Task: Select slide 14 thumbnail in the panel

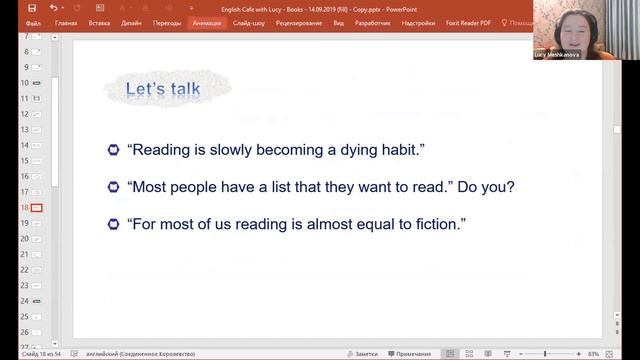Action: pyautogui.click(x=36, y=145)
